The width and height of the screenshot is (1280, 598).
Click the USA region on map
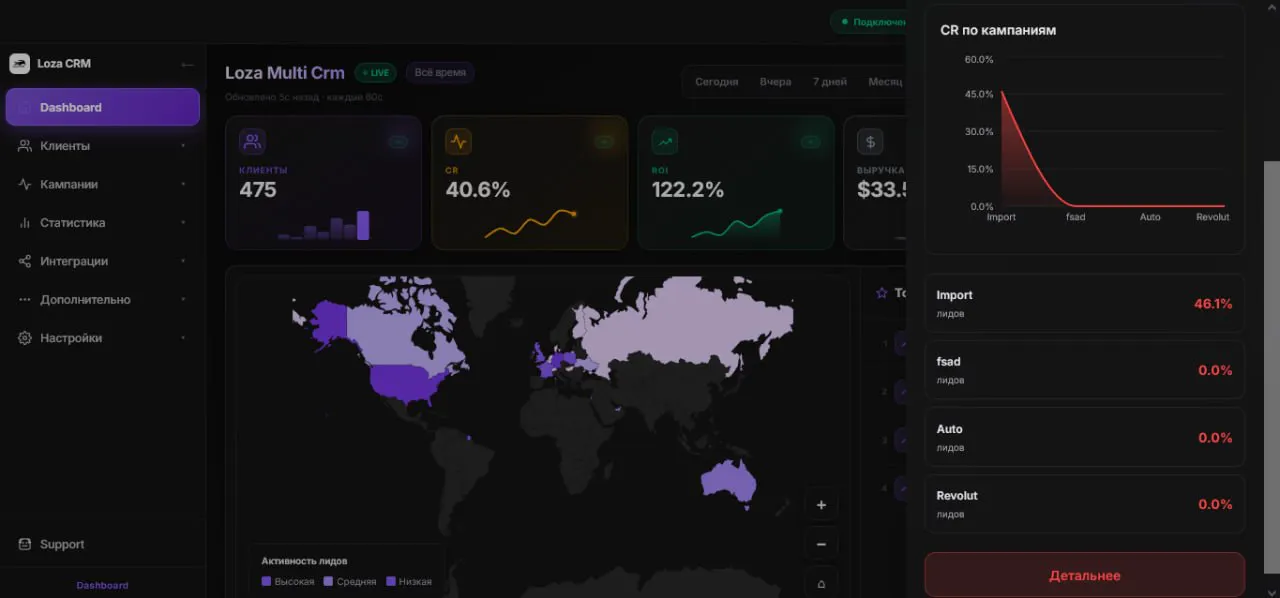click(408, 383)
